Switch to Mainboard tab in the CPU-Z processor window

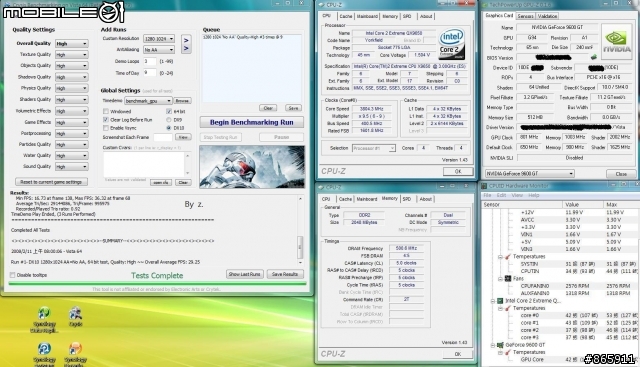367,16
